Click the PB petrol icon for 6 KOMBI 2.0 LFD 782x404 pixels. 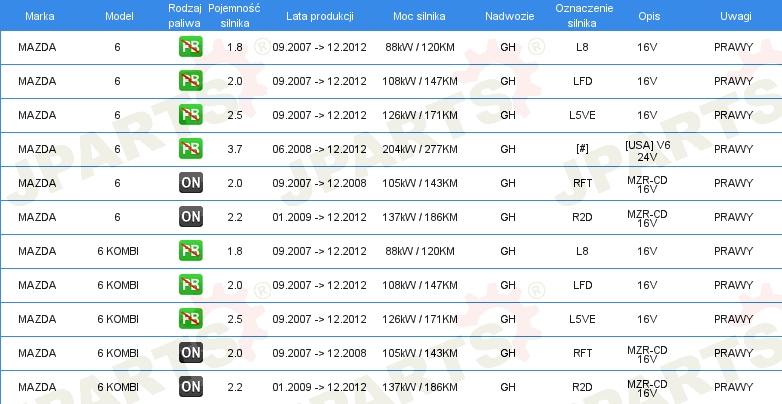click(191, 284)
